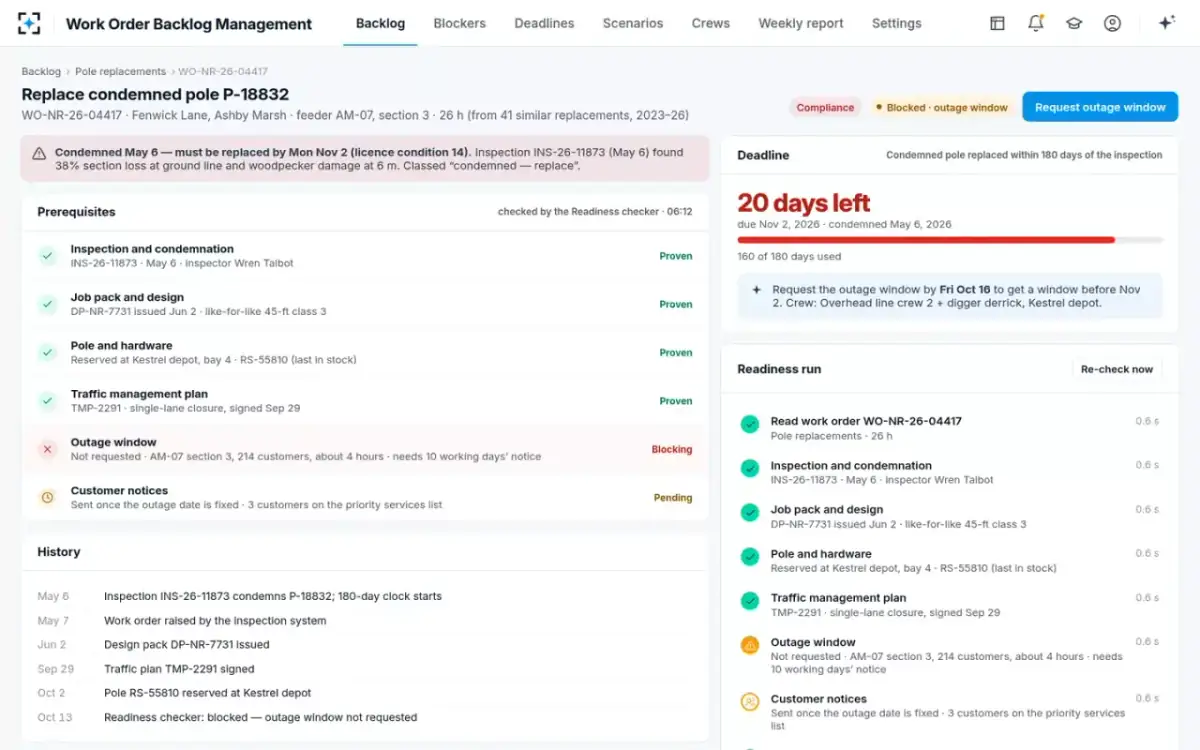1200x750 pixels.
Task: Click page title 'Replace condemned pole P-18832'
Action: coord(155,94)
